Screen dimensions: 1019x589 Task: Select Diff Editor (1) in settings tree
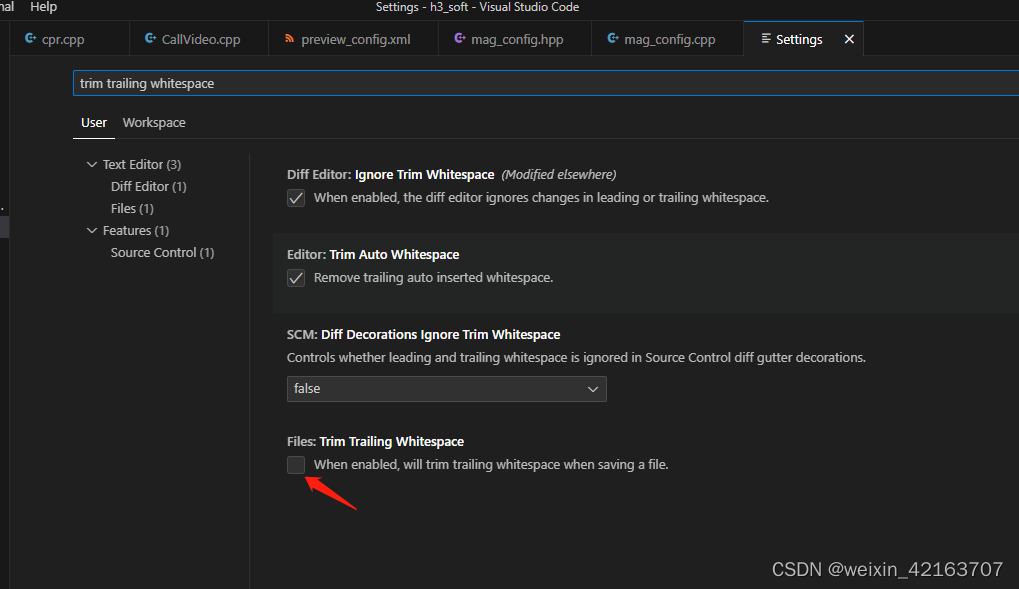tap(149, 187)
